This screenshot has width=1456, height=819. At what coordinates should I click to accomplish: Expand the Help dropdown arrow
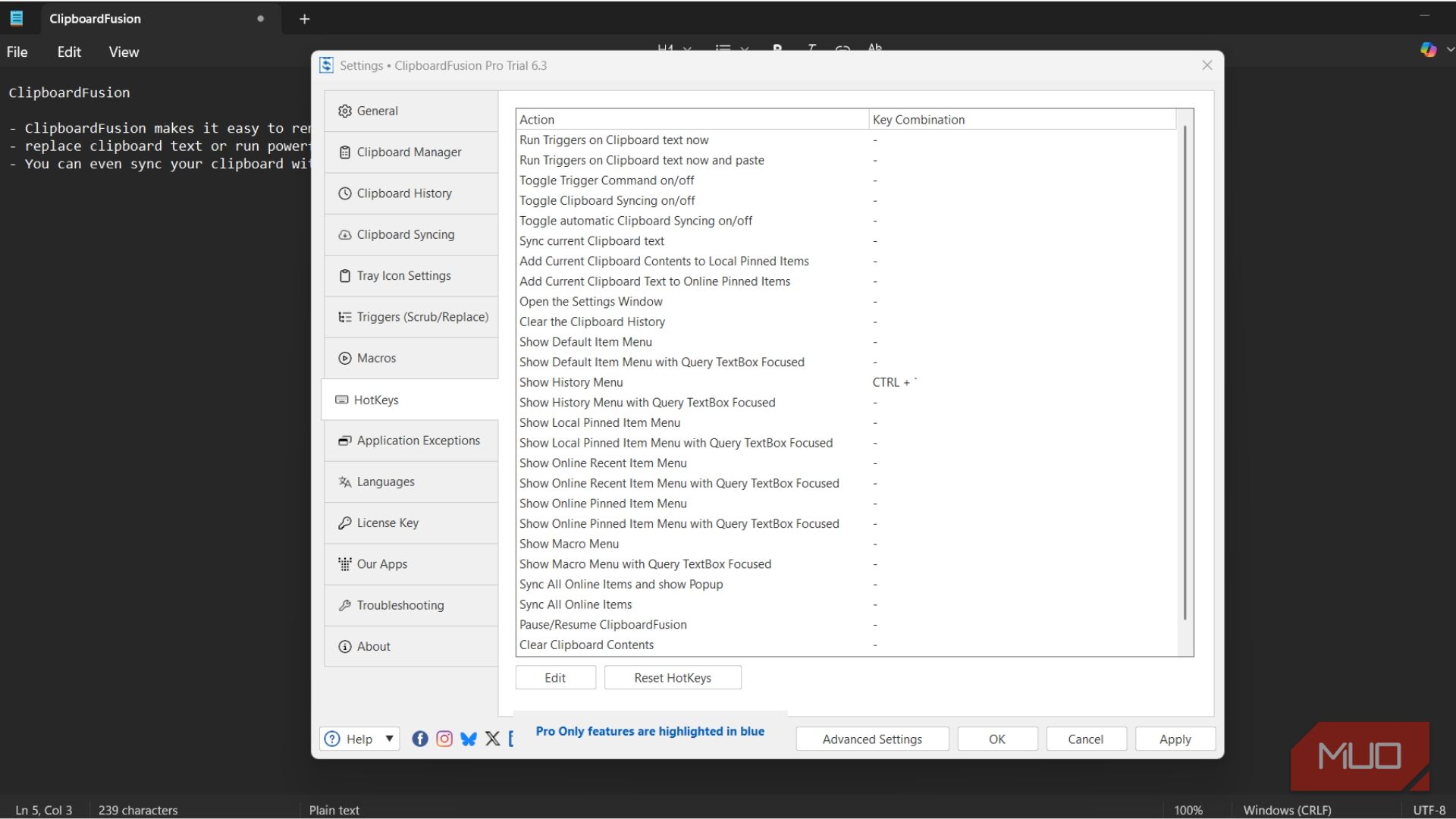coord(389,739)
